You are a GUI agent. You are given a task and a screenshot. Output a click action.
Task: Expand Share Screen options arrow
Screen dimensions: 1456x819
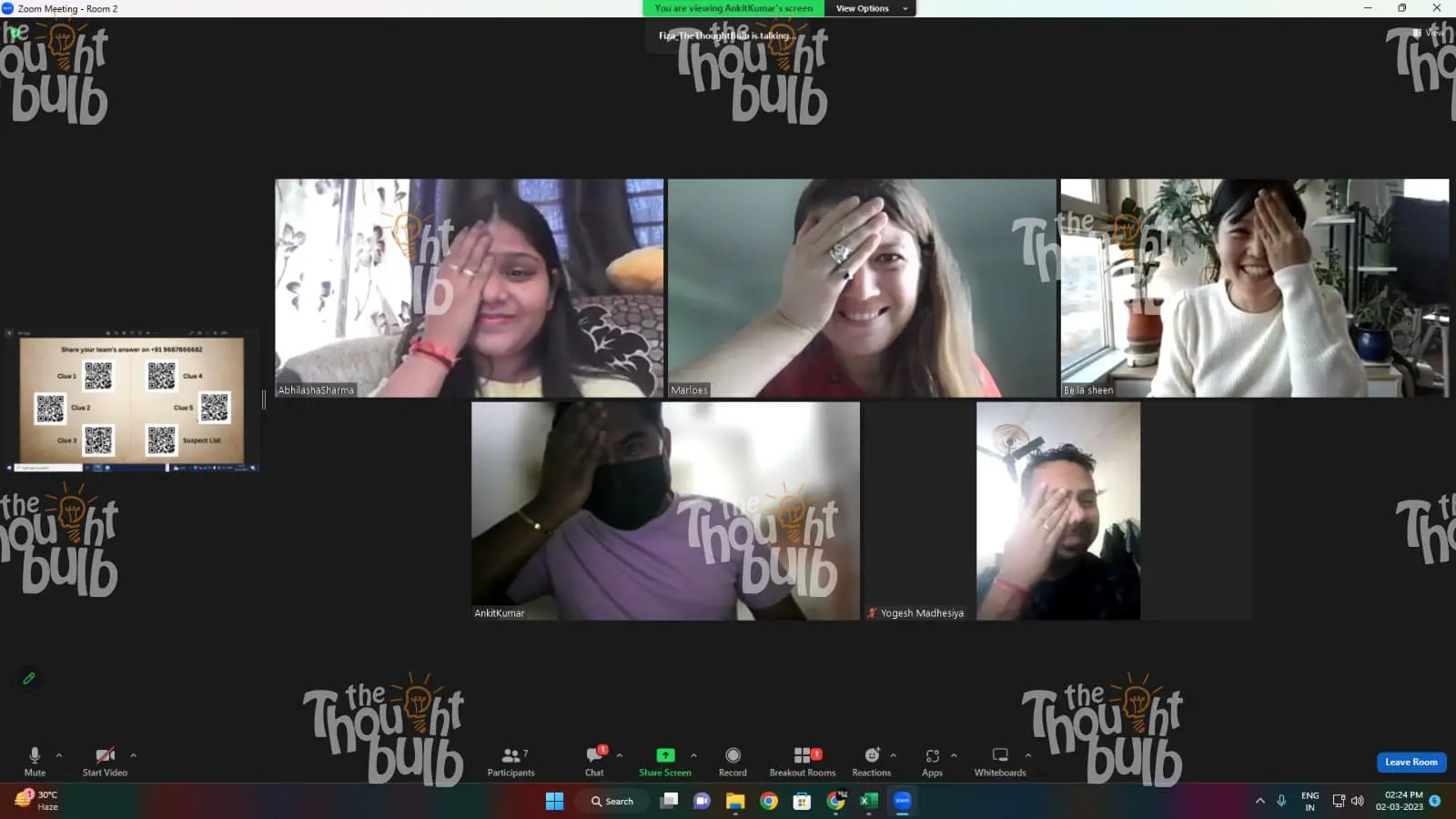(693, 755)
